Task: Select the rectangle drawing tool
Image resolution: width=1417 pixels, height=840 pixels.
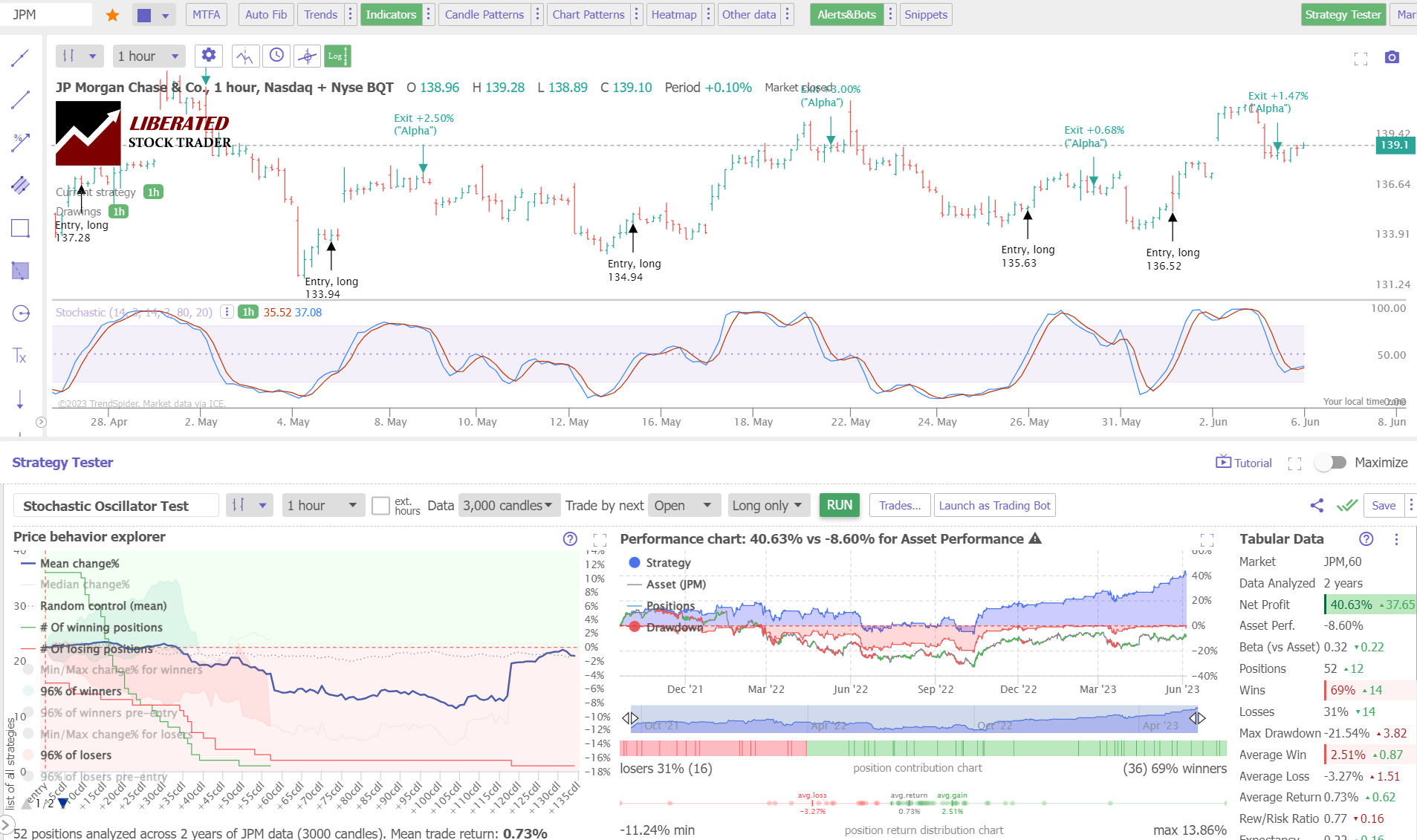Action: [20, 228]
